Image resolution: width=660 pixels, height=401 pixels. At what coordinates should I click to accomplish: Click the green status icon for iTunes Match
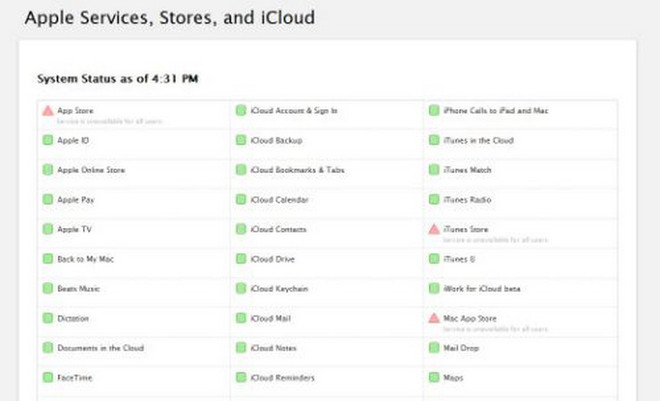pos(433,170)
